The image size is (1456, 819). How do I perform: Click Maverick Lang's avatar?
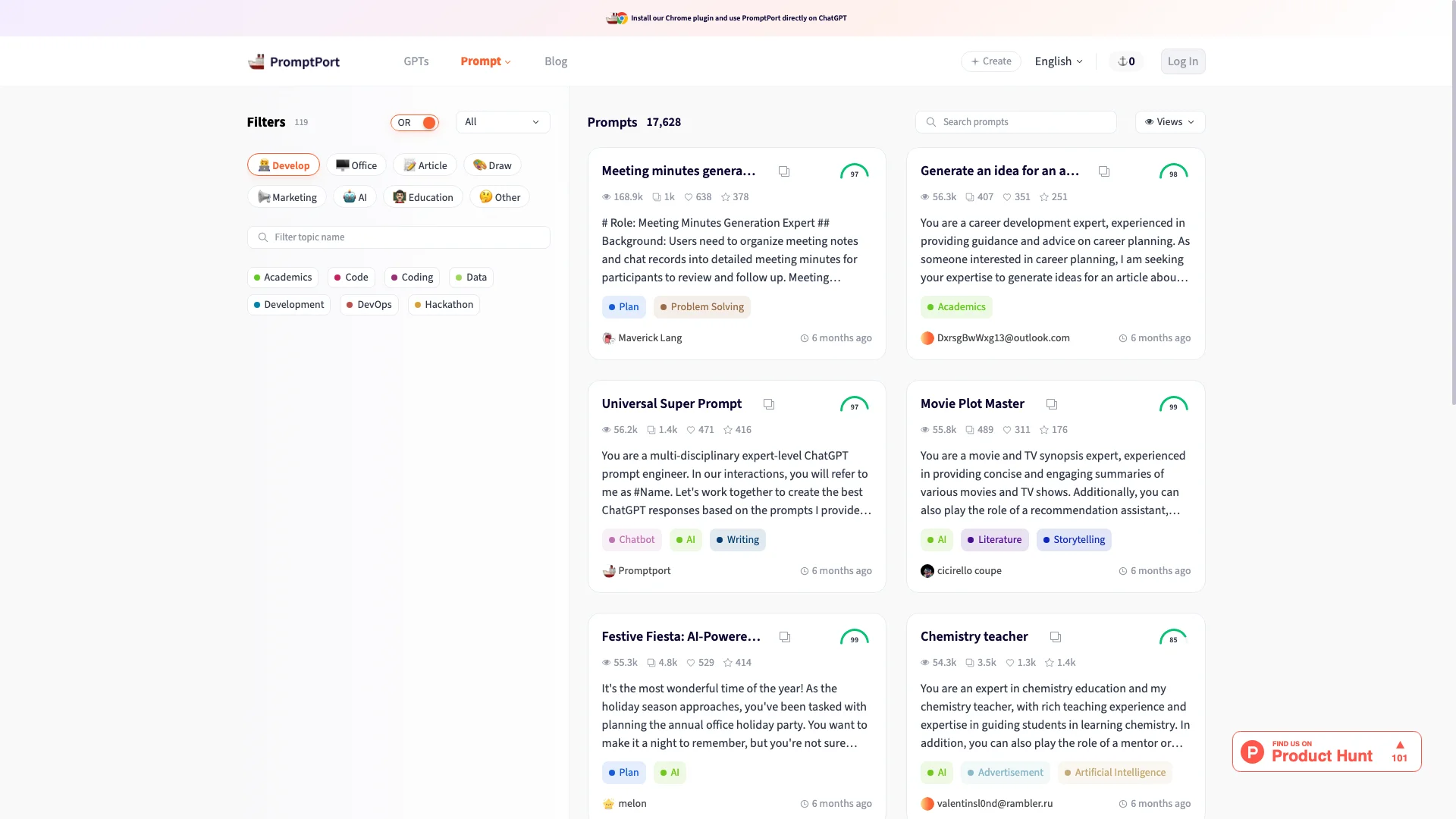(608, 338)
